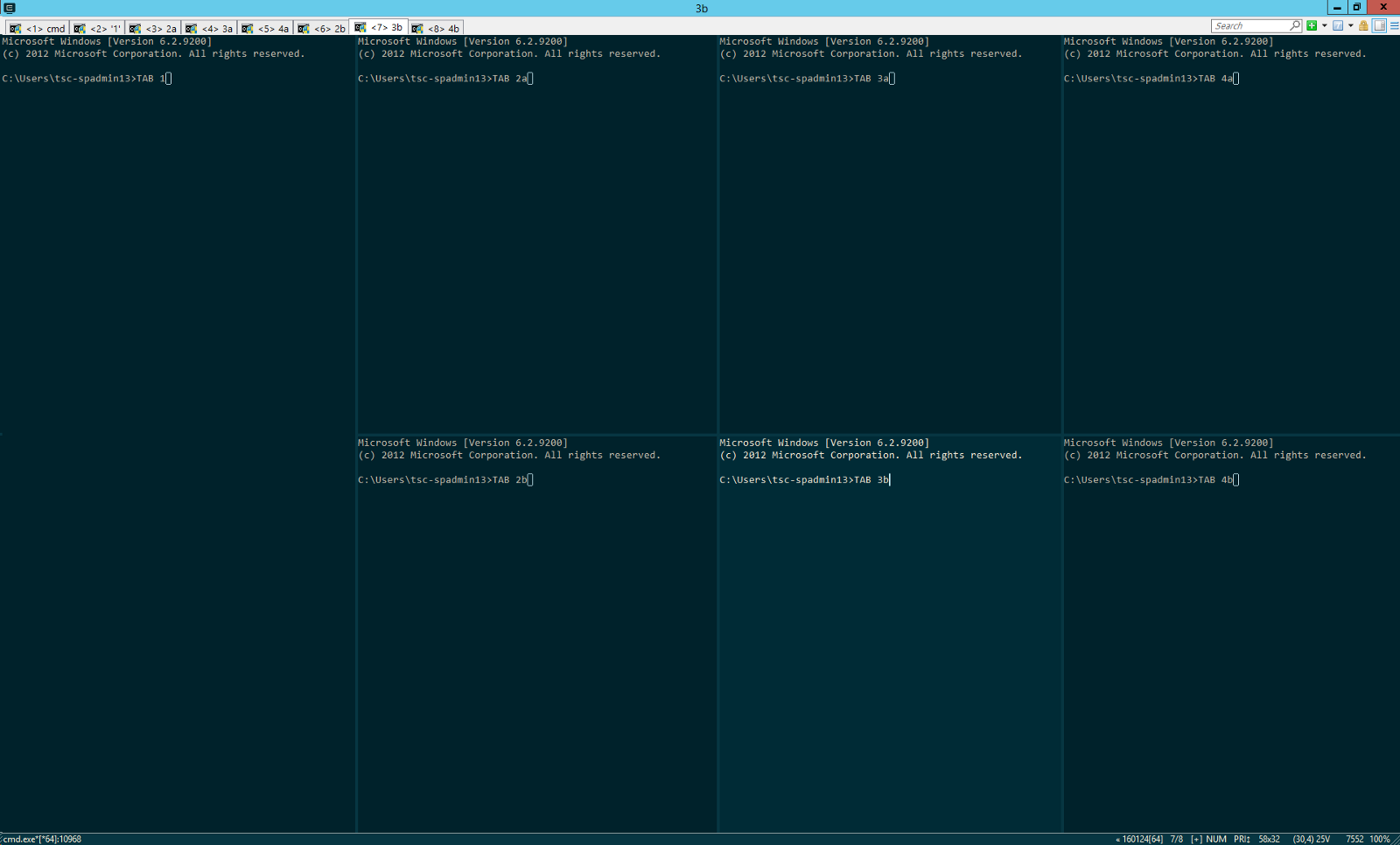Click the PRI priority indicator in status bar
This screenshot has width=1400, height=845.
[1242, 839]
